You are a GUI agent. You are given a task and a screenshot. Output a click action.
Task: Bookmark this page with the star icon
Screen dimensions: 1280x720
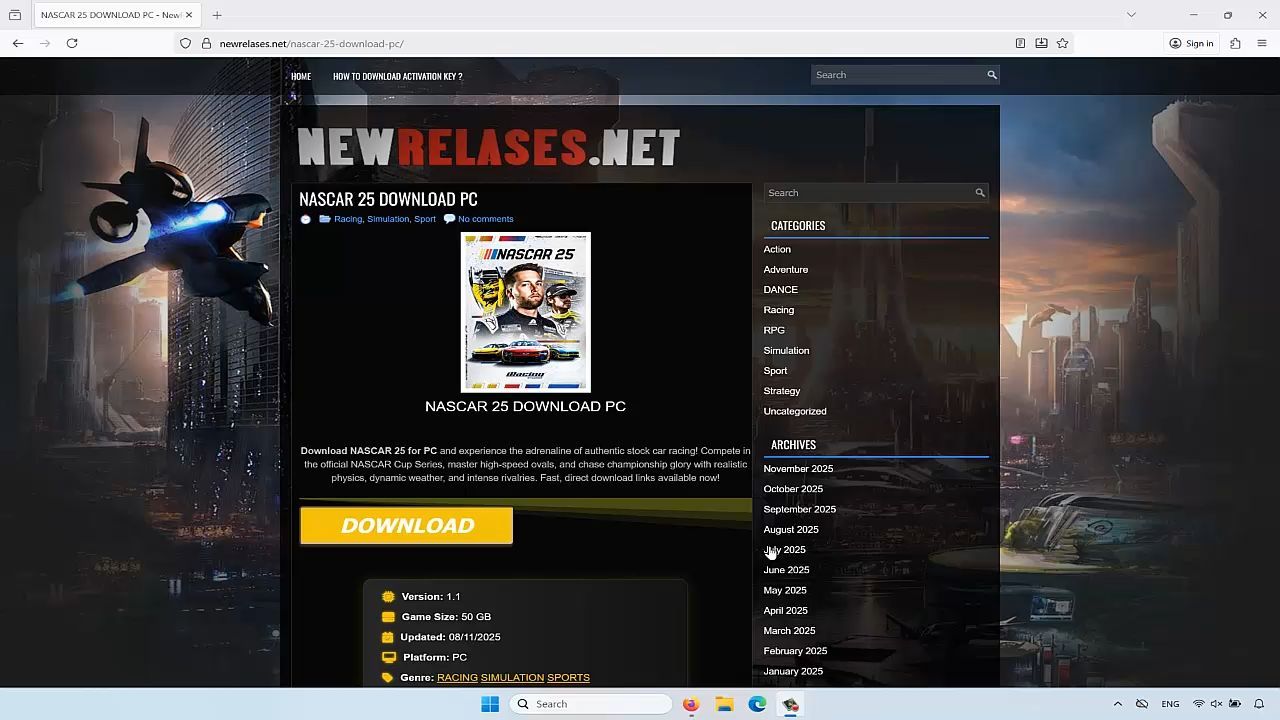1062,43
